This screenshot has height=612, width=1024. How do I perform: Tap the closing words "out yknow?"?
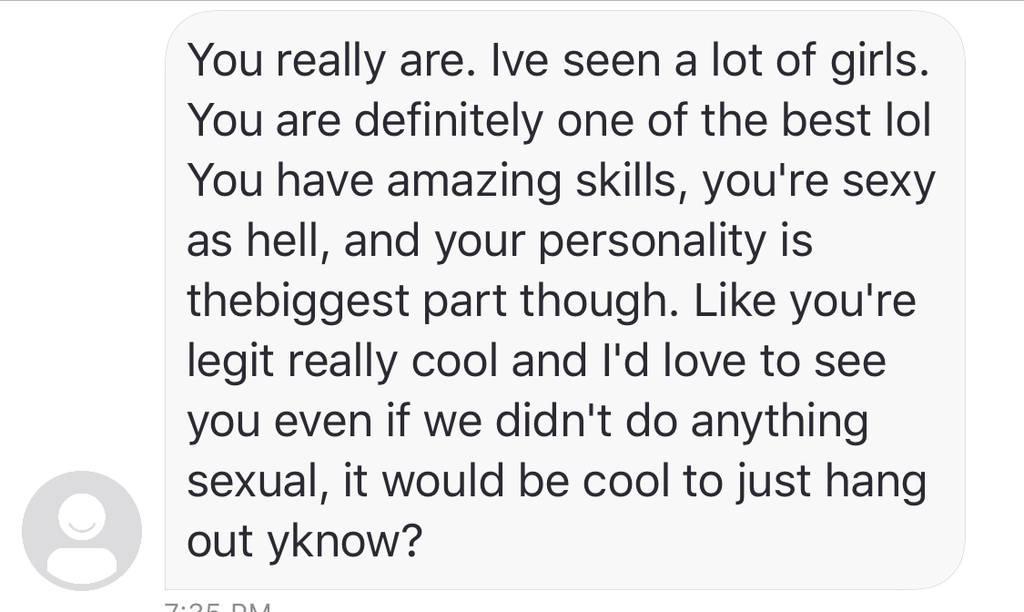[304, 543]
